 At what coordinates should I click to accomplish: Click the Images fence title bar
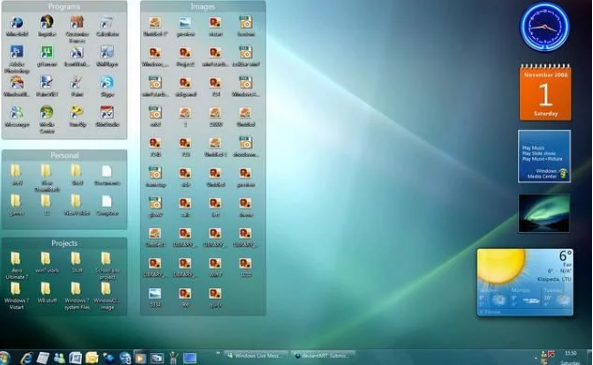[203, 6]
